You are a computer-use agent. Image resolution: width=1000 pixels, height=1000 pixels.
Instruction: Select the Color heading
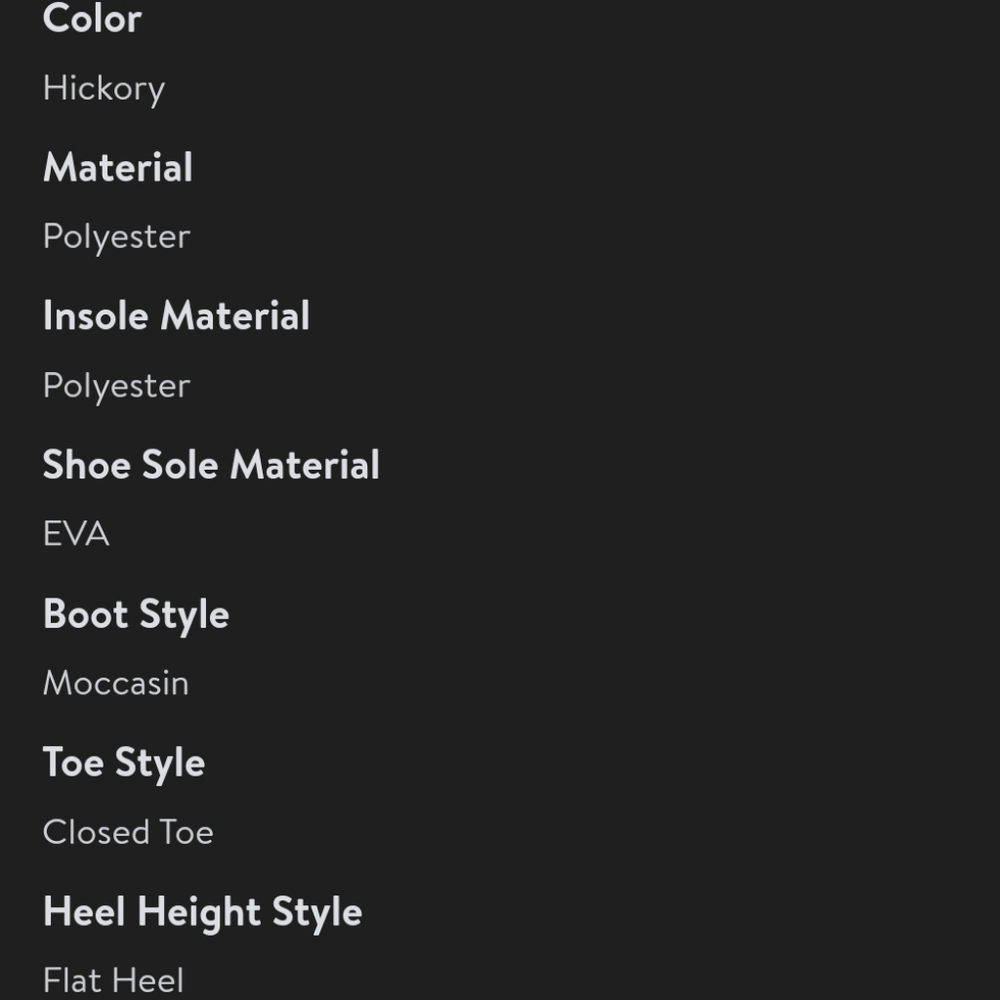[92, 18]
